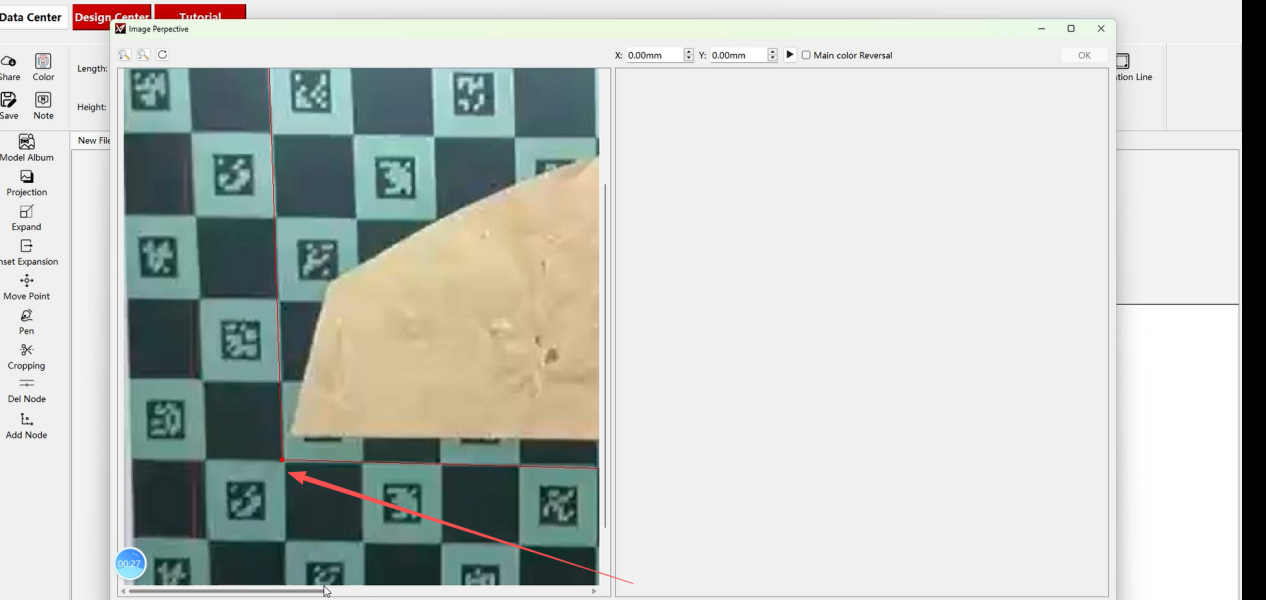This screenshot has width=1266, height=600.
Task: Click the horizontal scrollbar under the image
Action: [x=225, y=591]
